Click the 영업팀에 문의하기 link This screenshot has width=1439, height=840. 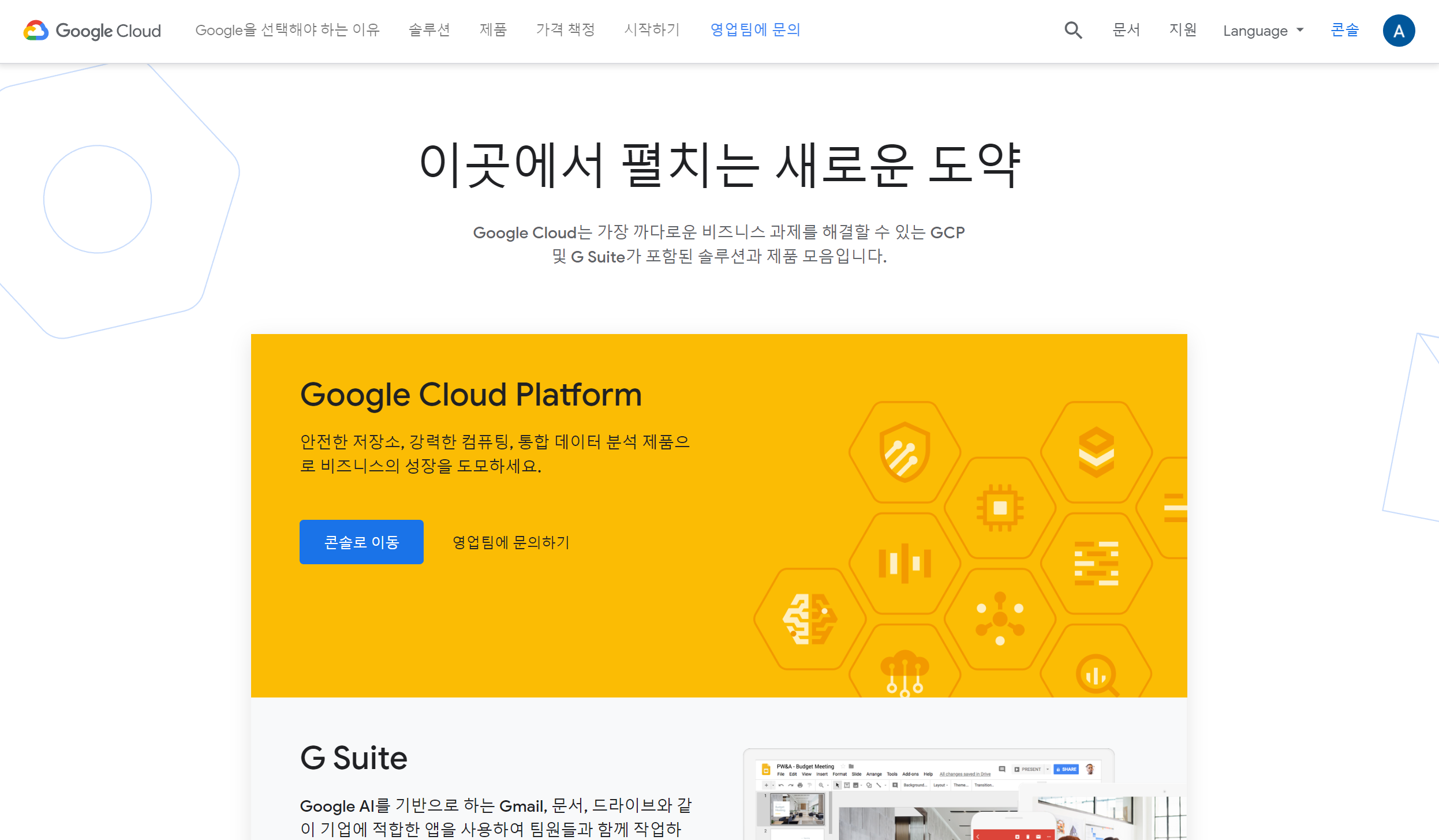click(x=511, y=542)
